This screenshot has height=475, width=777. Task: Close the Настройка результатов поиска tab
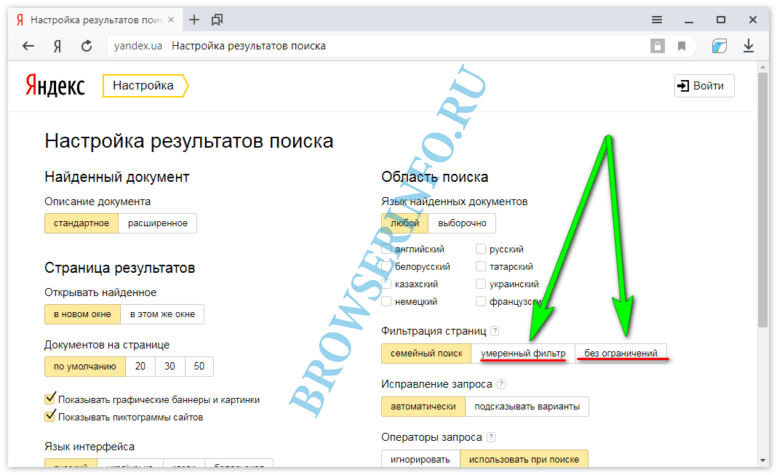coord(171,20)
